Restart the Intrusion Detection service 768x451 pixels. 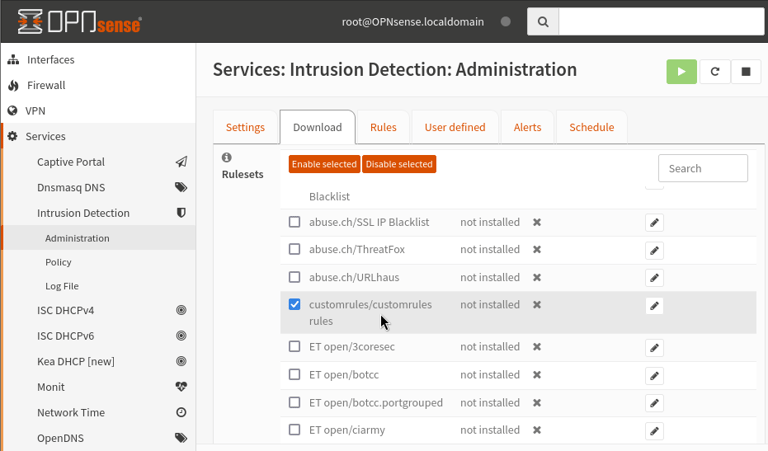[x=714, y=71]
